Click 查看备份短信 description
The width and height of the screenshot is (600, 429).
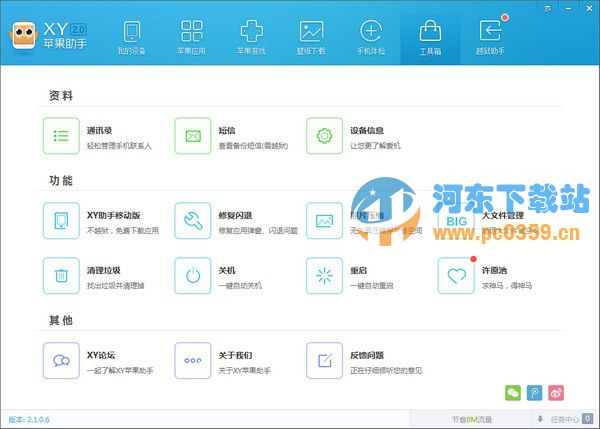pyautogui.click(x=253, y=146)
